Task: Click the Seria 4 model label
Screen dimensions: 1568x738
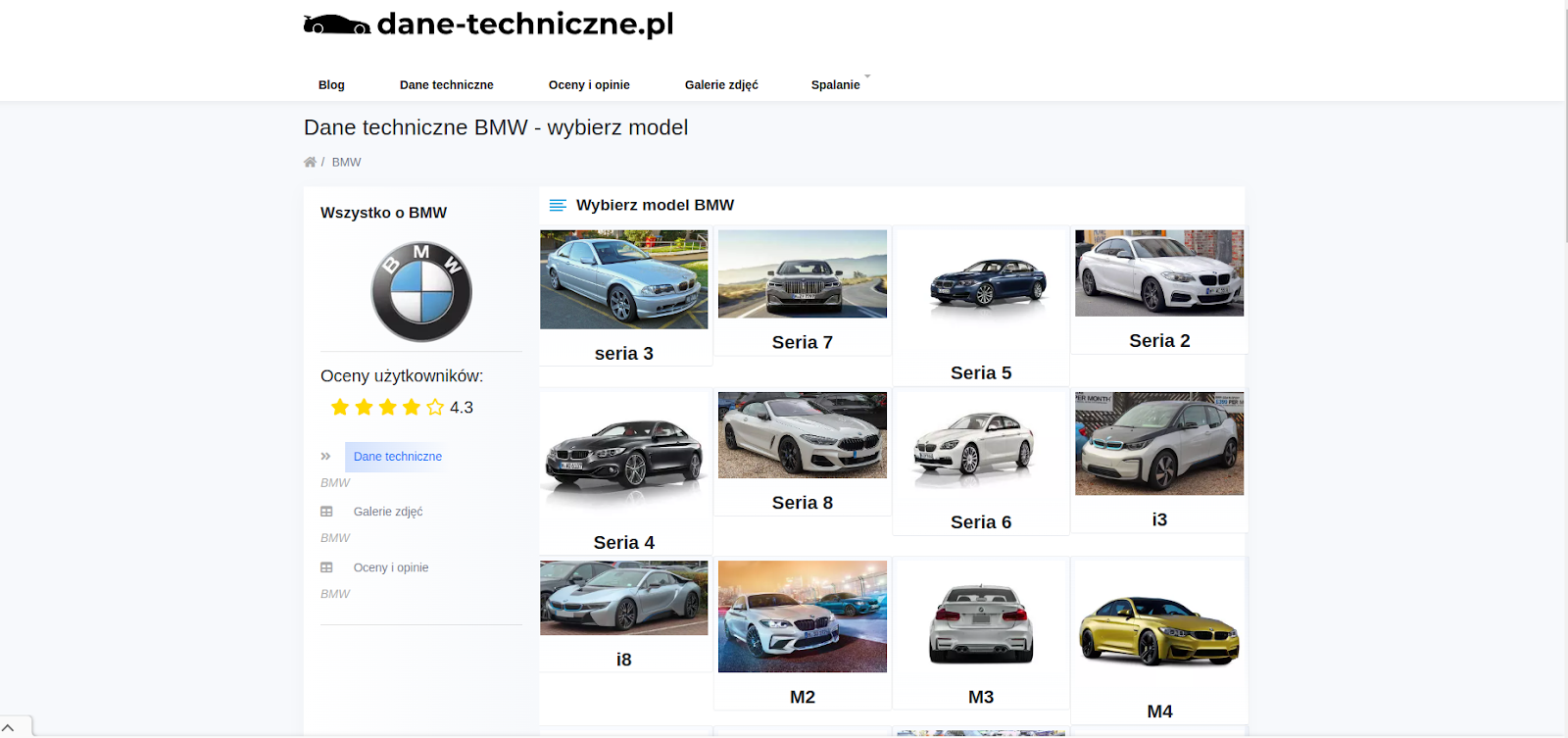Action: (624, 543)
